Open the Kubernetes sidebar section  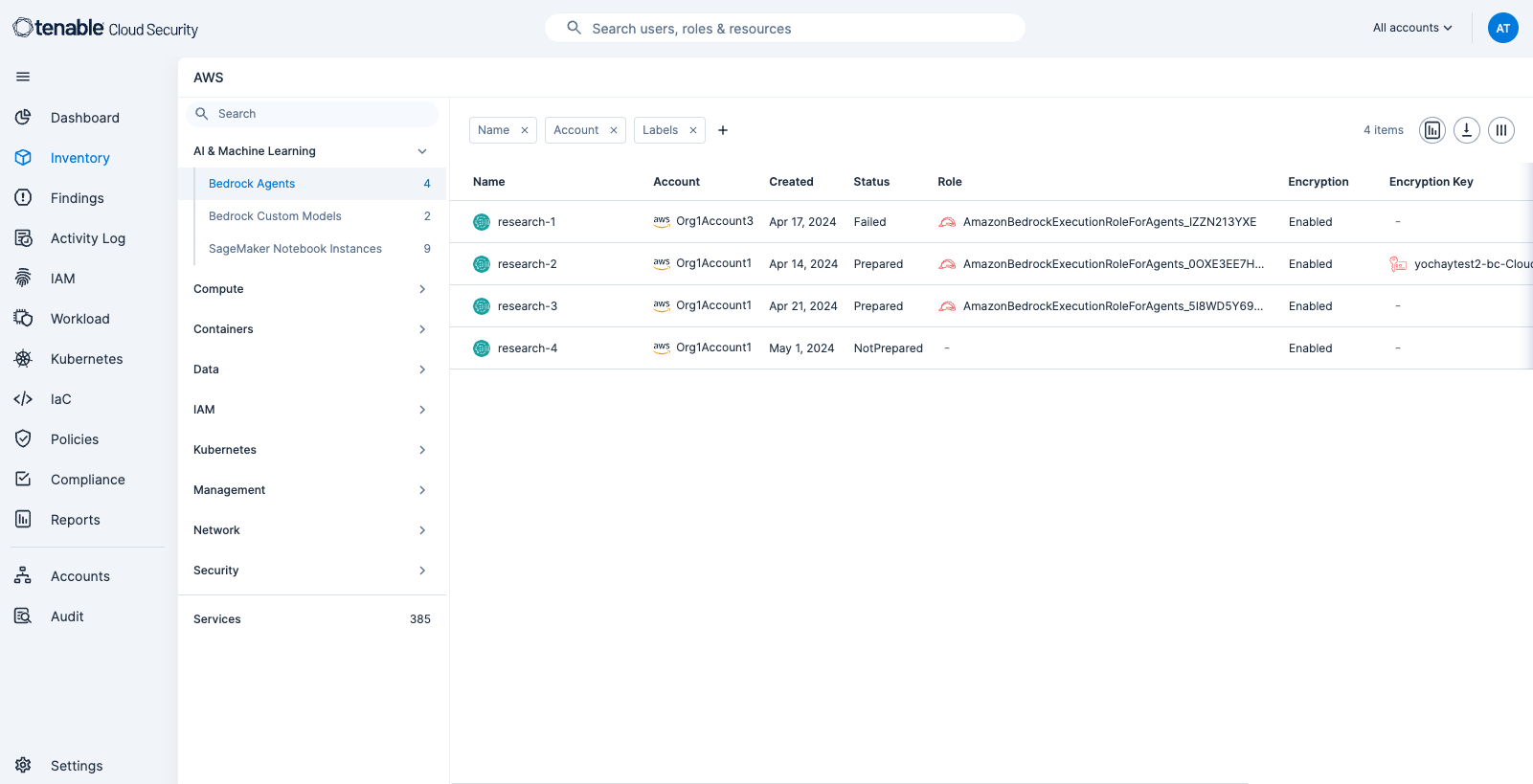click(x=86, y=359)
